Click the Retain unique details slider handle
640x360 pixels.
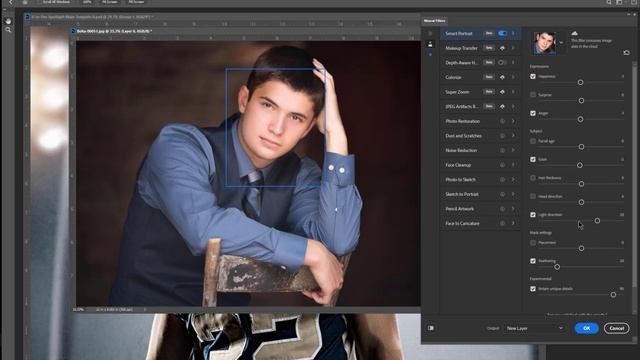pos(613,295)
